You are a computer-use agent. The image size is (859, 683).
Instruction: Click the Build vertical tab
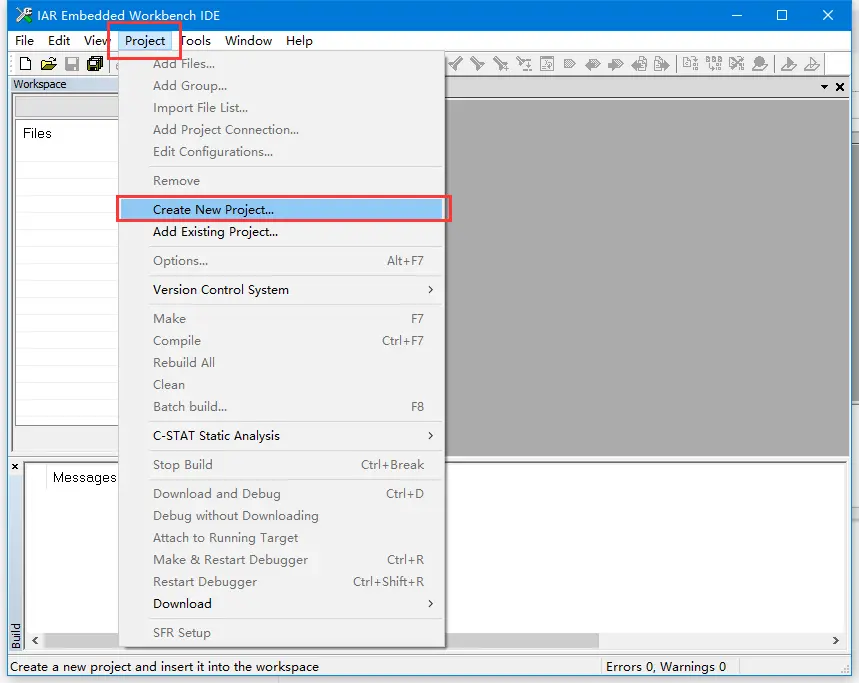point(16,635)
